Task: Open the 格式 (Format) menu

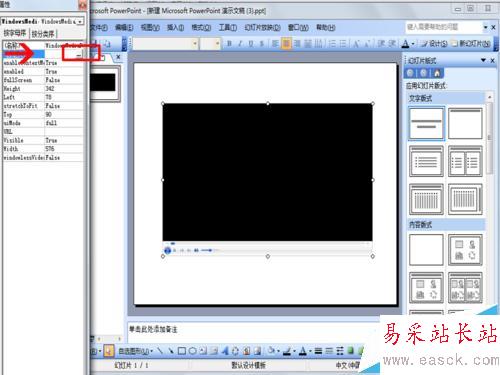Action: tap(201, 28)
